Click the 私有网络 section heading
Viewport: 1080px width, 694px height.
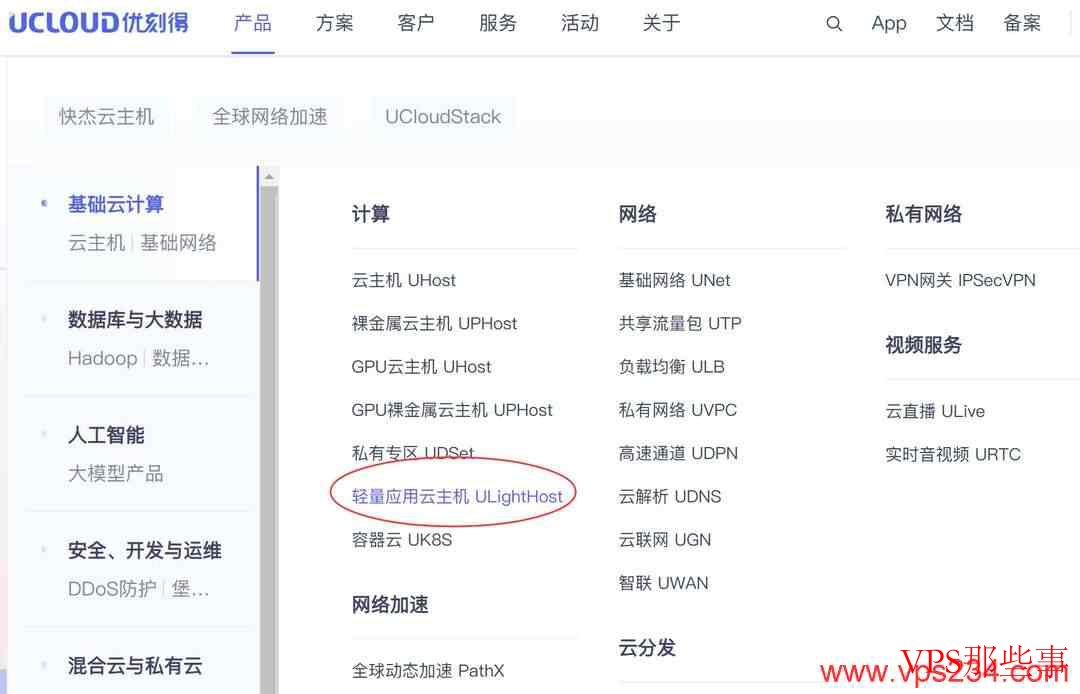point(924,214)
